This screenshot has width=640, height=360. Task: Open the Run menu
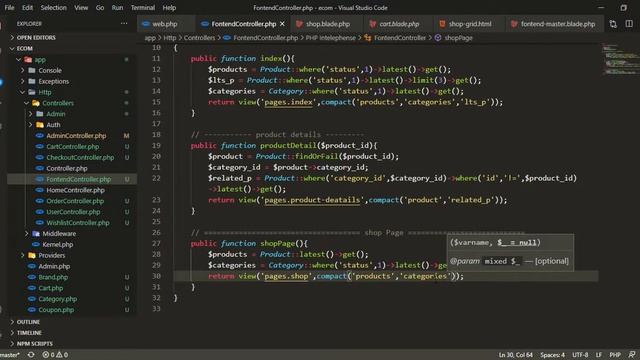117,8
